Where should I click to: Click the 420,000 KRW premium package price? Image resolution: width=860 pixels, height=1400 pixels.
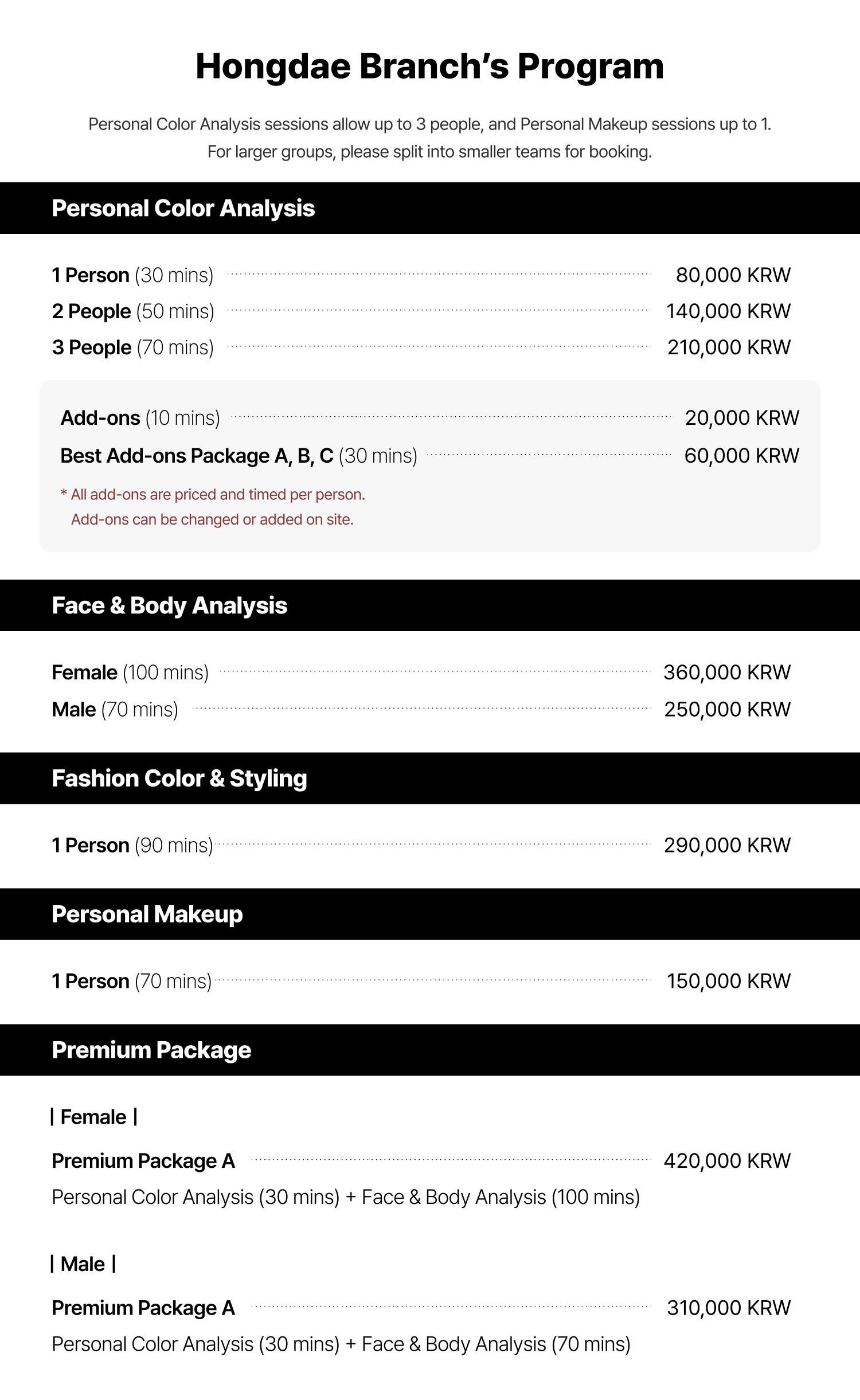coord(727,1162)
